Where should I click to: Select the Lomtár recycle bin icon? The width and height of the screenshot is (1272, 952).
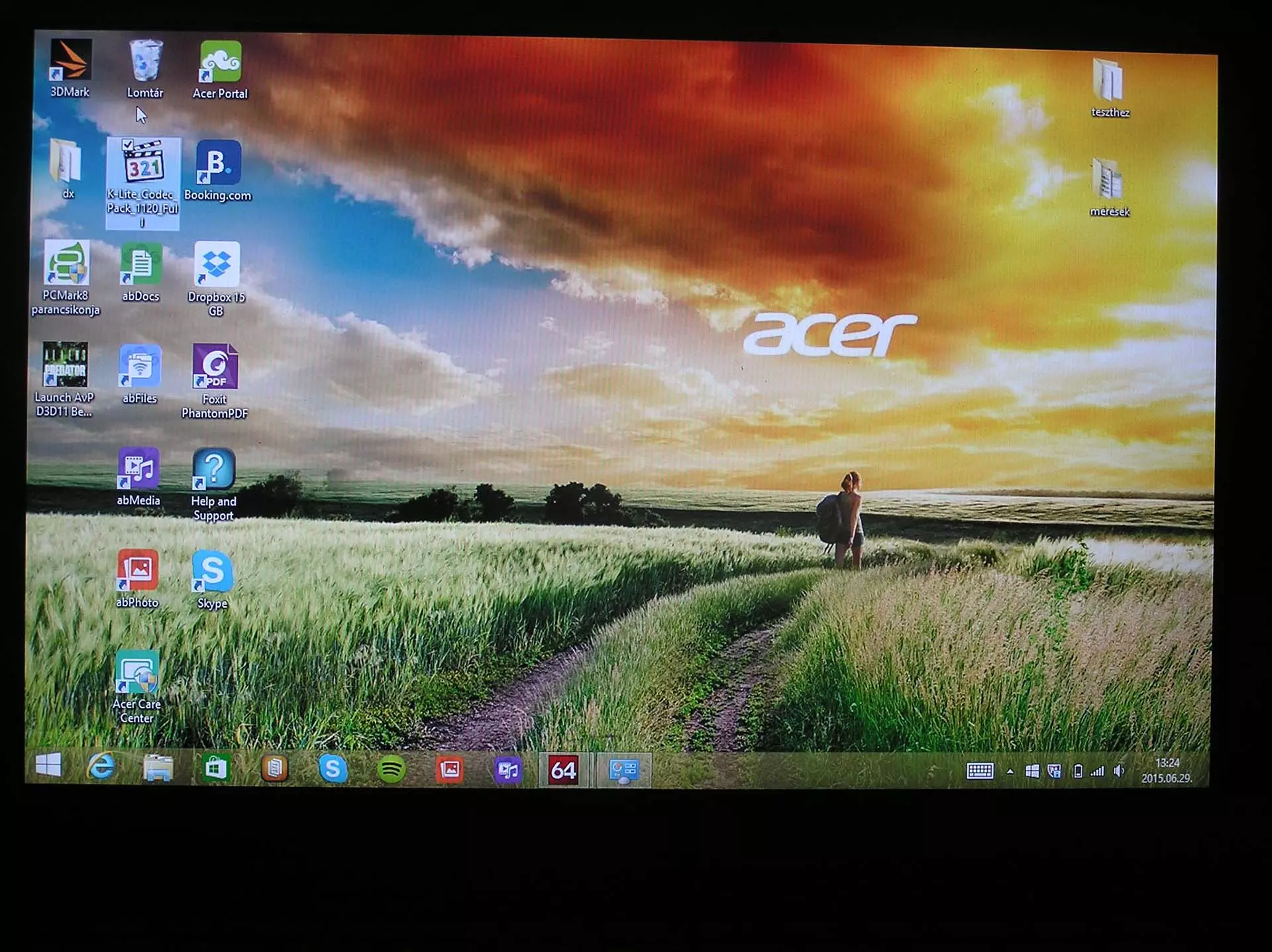click(145, 69)
